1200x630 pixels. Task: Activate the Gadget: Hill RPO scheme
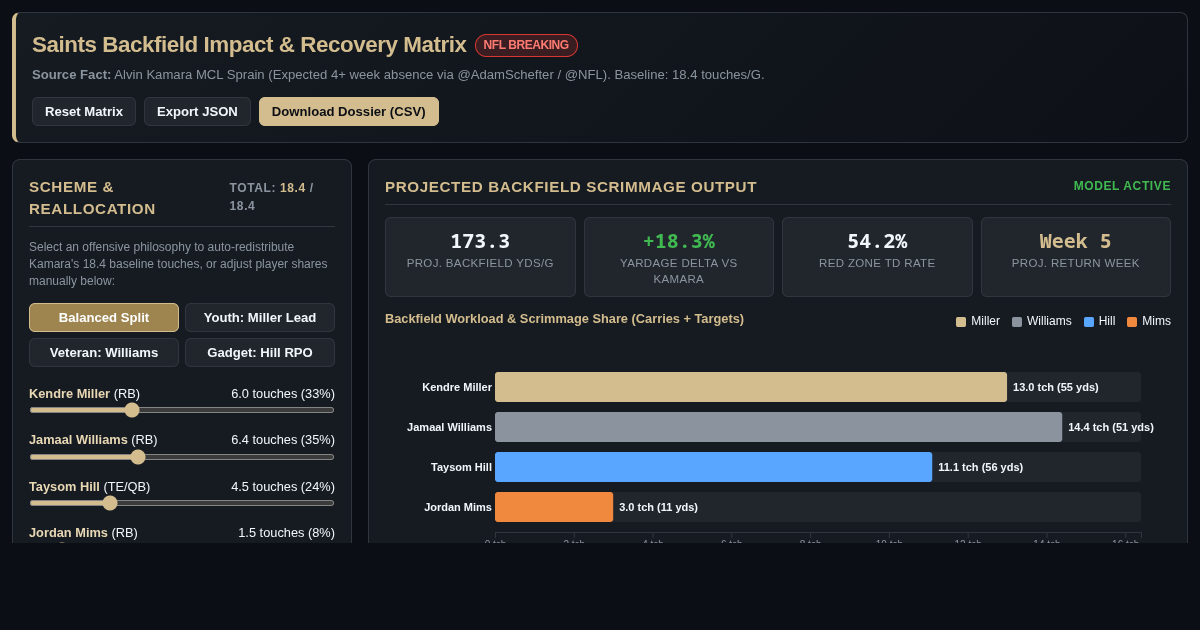260,352
